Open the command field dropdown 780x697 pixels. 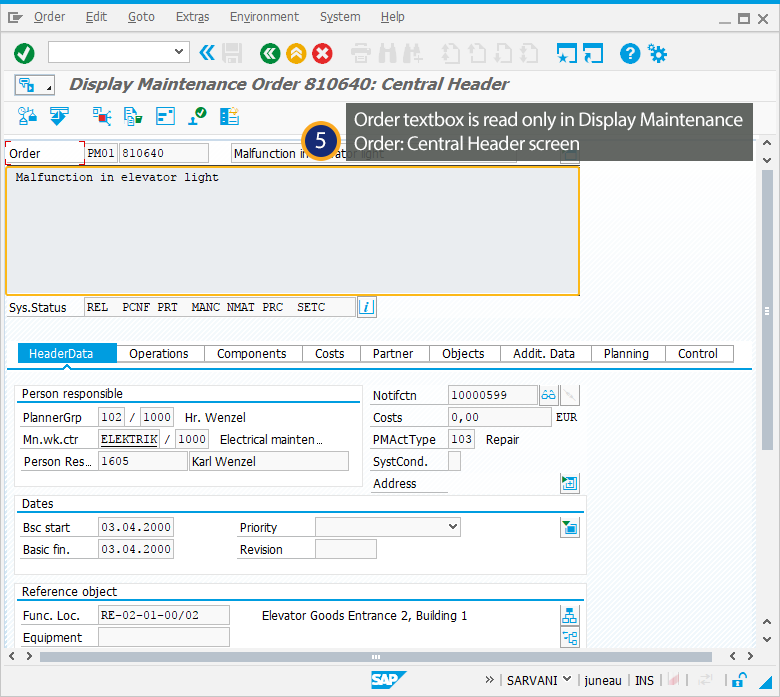(x=179, y=52)
